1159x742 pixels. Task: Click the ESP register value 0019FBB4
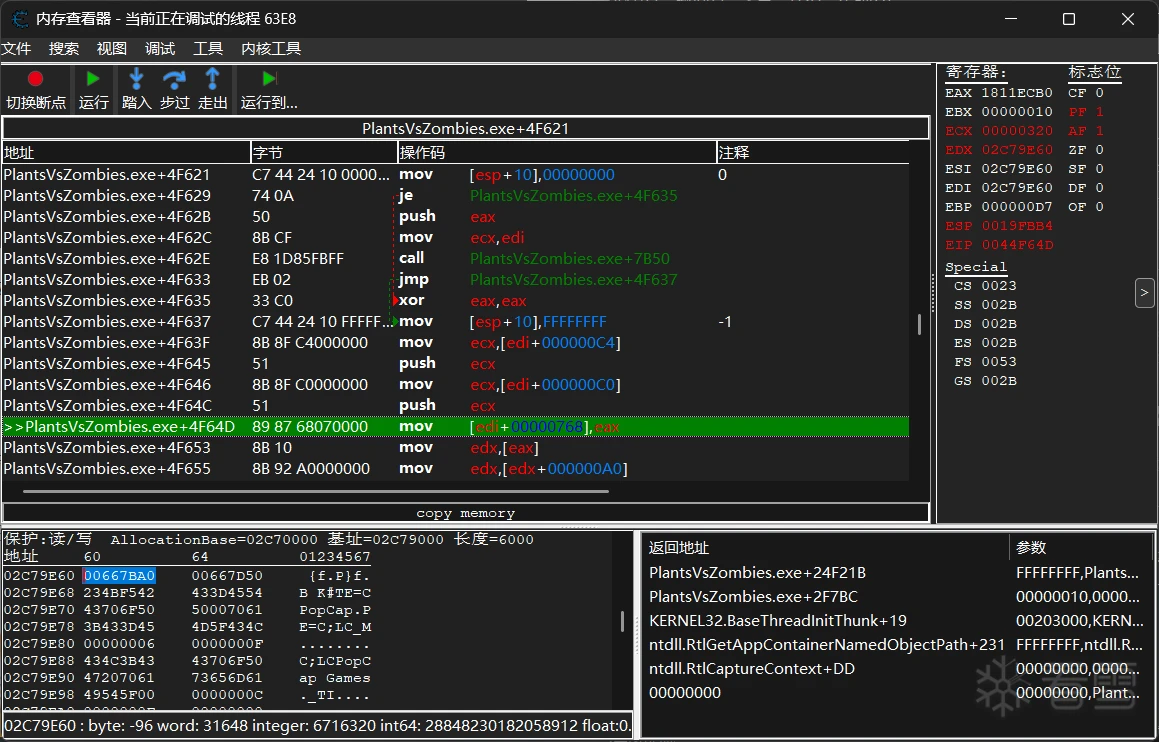point(1017,226)
